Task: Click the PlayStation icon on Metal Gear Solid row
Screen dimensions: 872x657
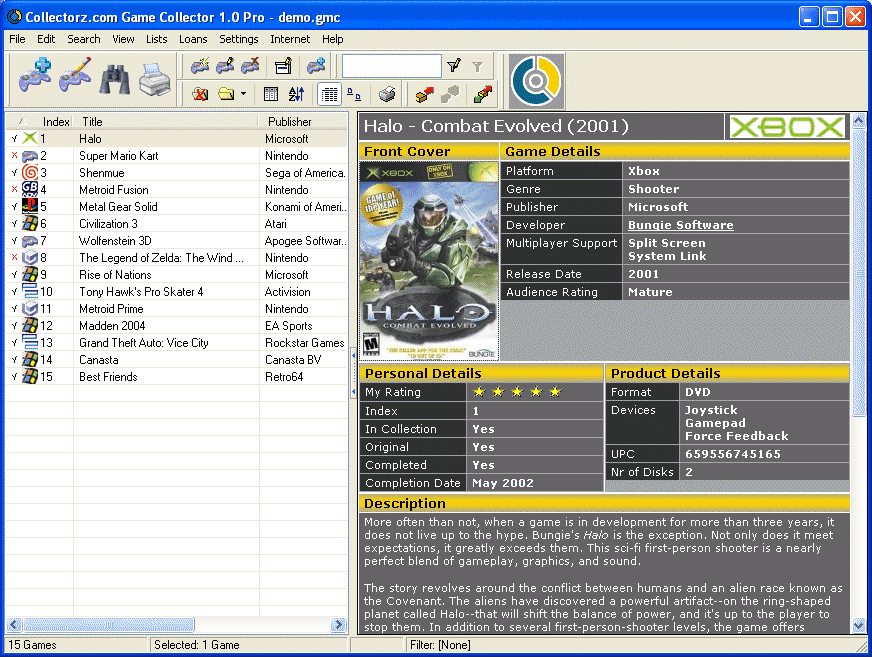Action: 30,206
